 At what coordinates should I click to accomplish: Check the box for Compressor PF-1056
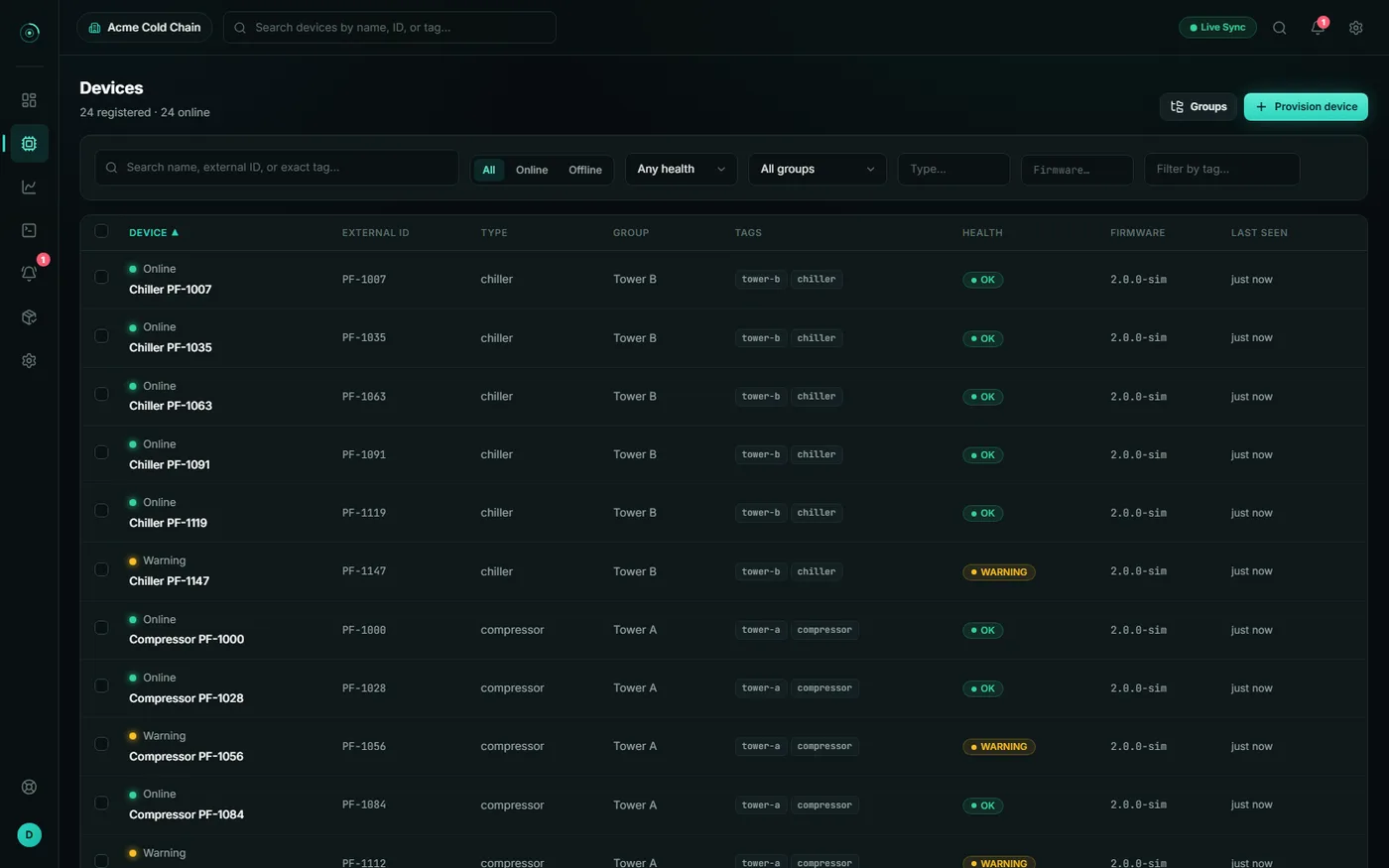click(x=101, y=744)
